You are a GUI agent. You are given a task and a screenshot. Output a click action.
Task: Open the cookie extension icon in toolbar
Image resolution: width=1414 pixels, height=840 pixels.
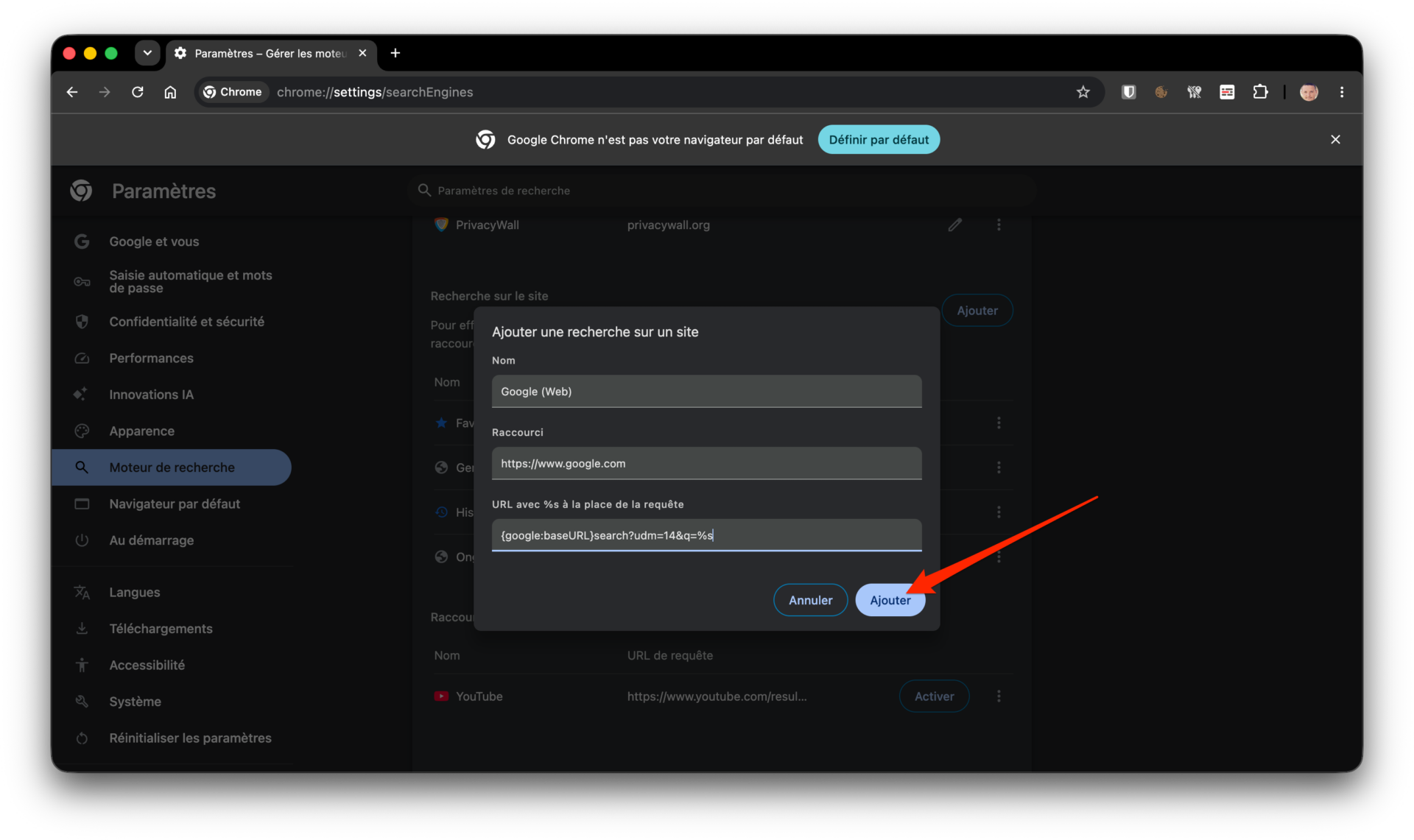coord(1161,92)
